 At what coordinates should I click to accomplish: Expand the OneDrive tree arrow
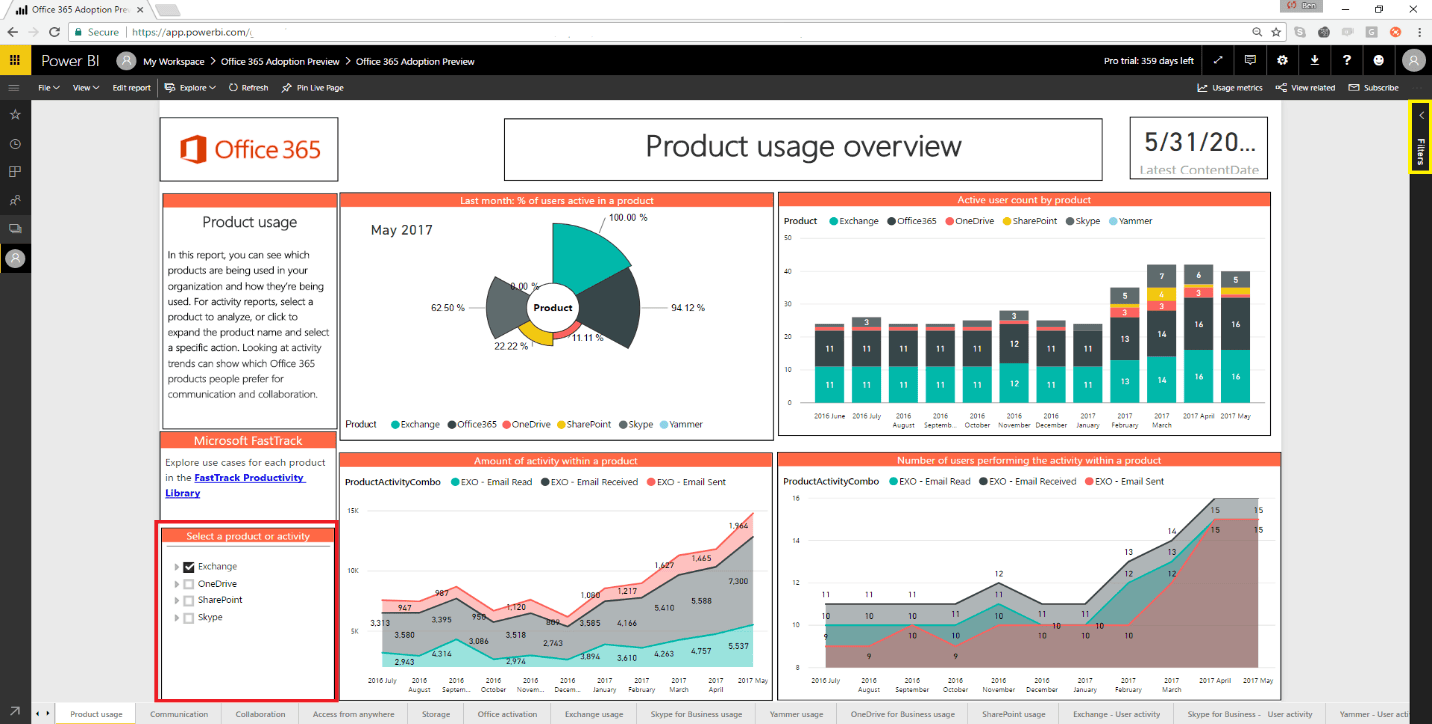click(x=177, y=584)
